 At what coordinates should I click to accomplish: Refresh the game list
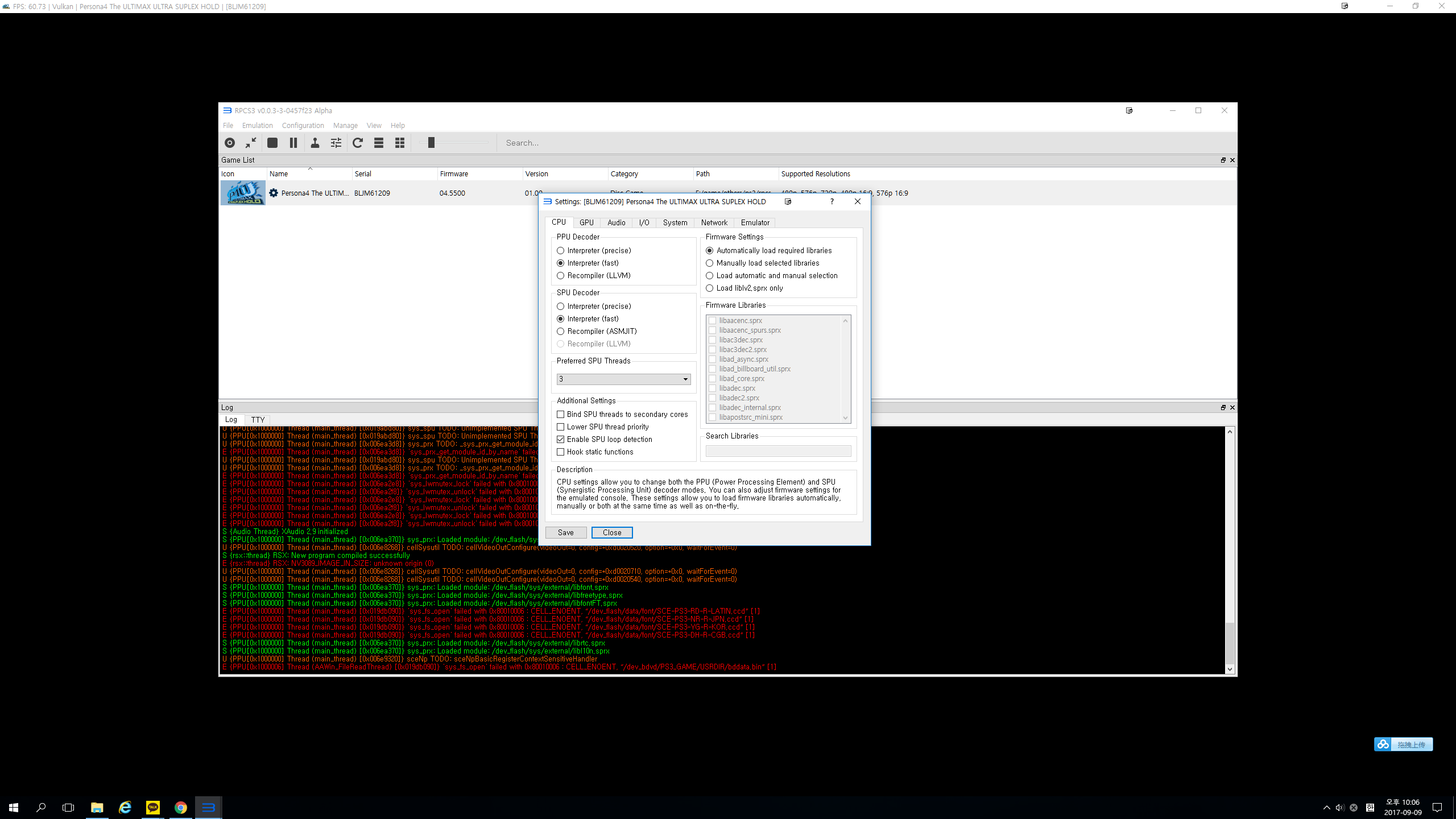click(358, 143)
